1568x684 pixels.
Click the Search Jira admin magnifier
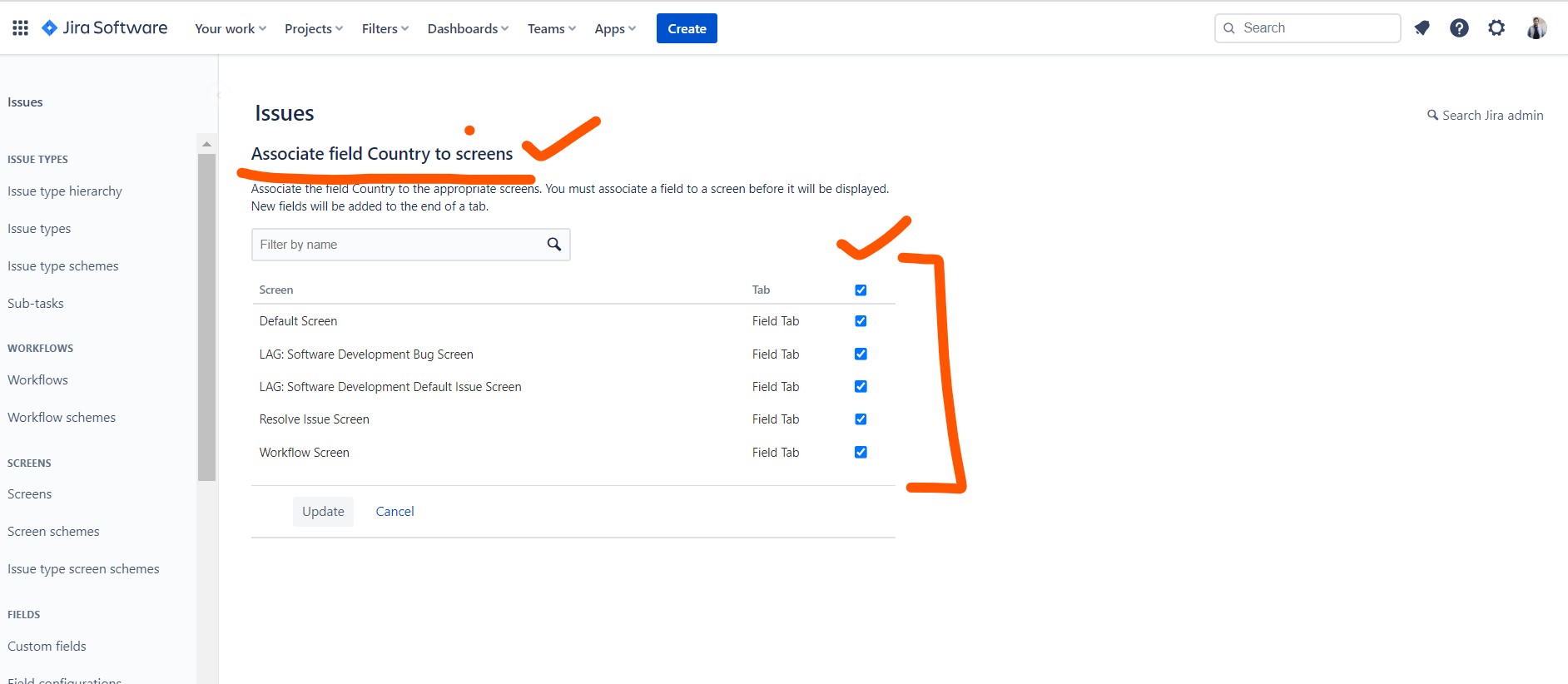[x=1432, y=116]
